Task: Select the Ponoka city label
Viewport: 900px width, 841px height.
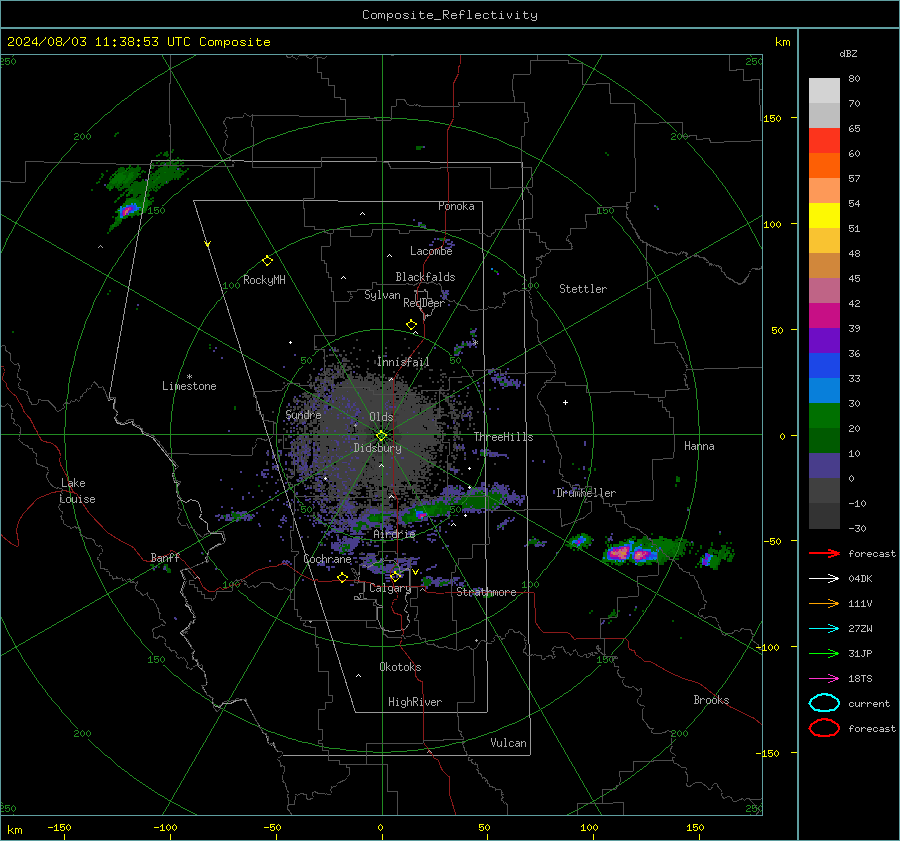Action: pyautogui.click(x=456, y=206)
